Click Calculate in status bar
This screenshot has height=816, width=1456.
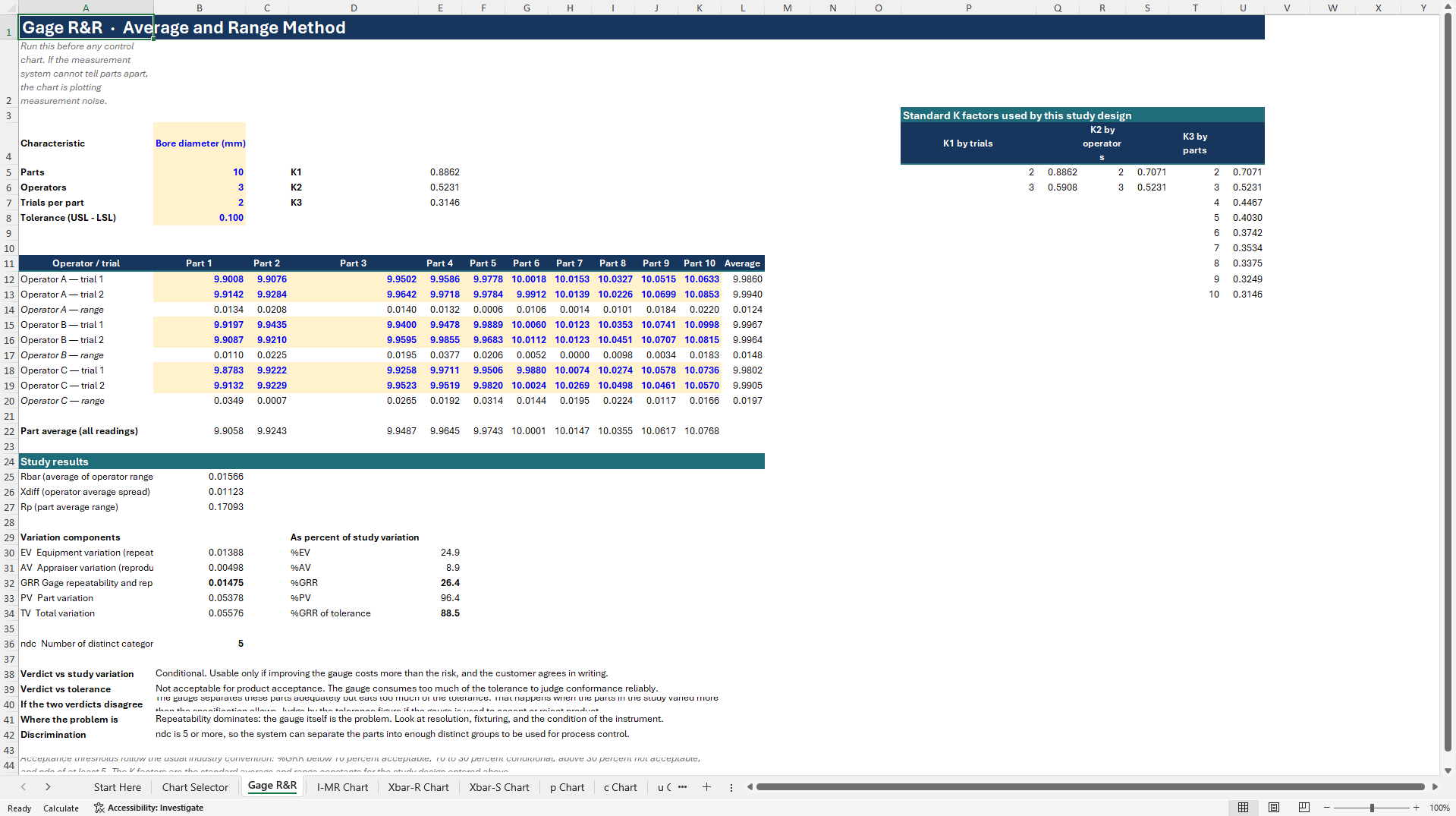(61, 808)
